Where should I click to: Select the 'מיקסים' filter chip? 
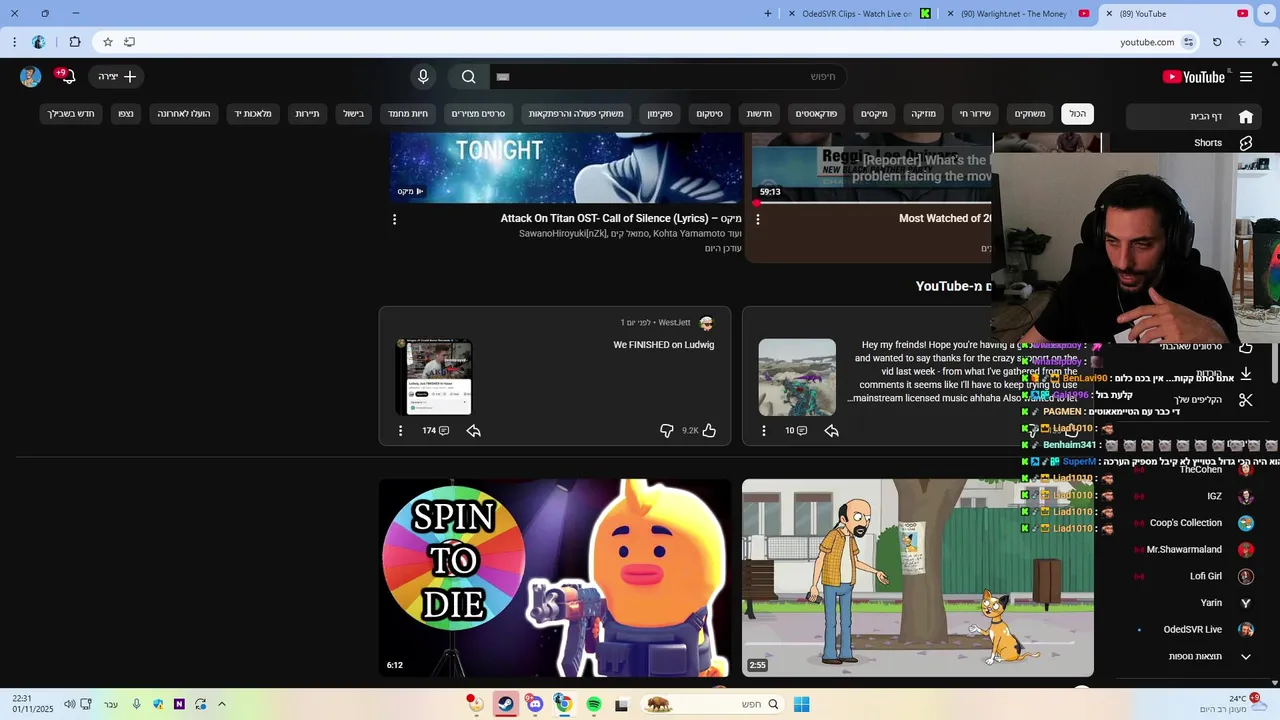click(874, 114)
